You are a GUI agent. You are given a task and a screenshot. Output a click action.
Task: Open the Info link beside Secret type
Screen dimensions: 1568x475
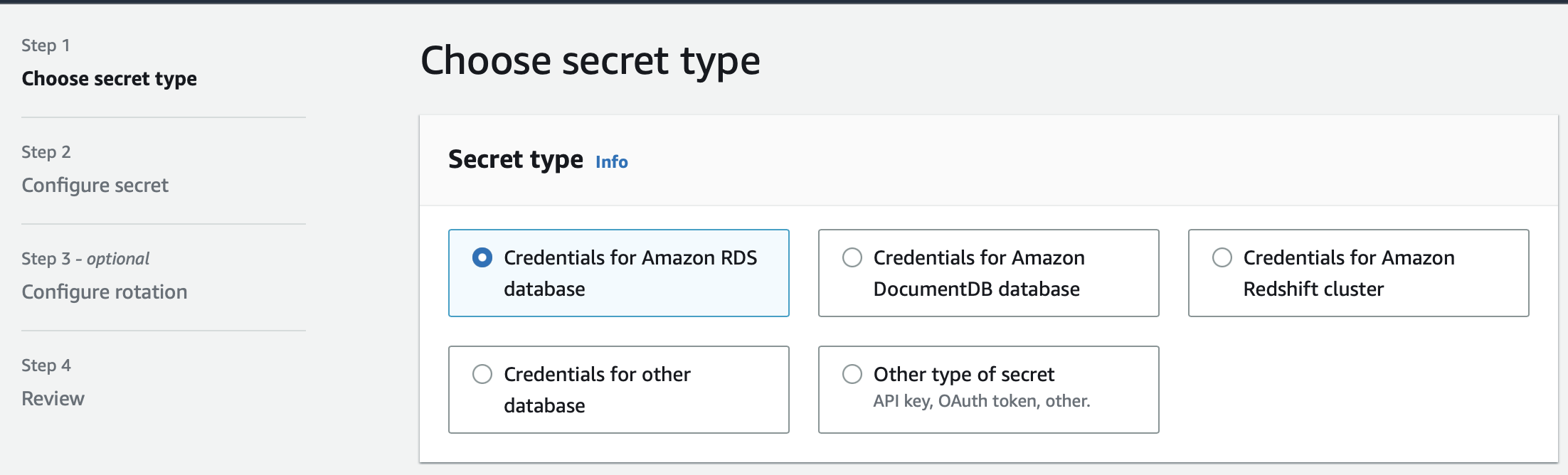pos(612,161)
